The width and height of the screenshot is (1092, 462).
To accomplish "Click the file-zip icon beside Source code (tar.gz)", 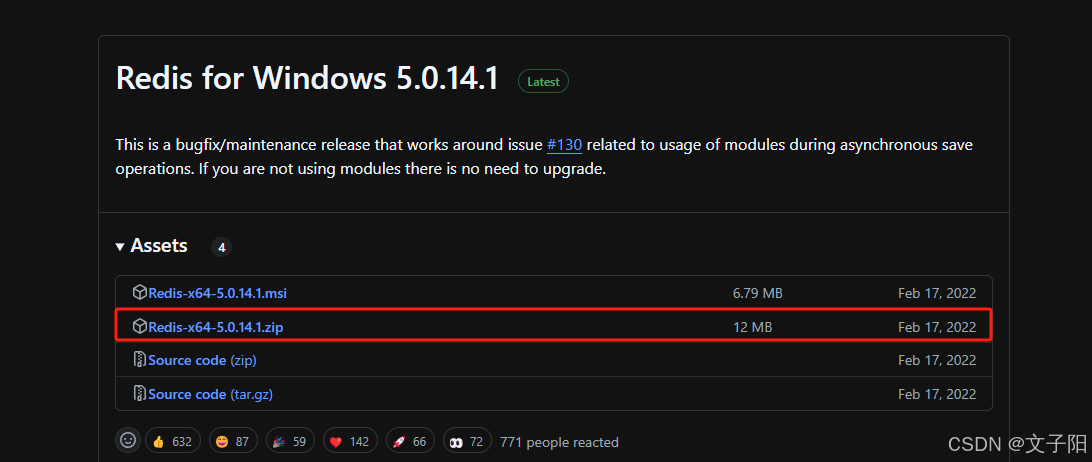I will coord(139,393).
